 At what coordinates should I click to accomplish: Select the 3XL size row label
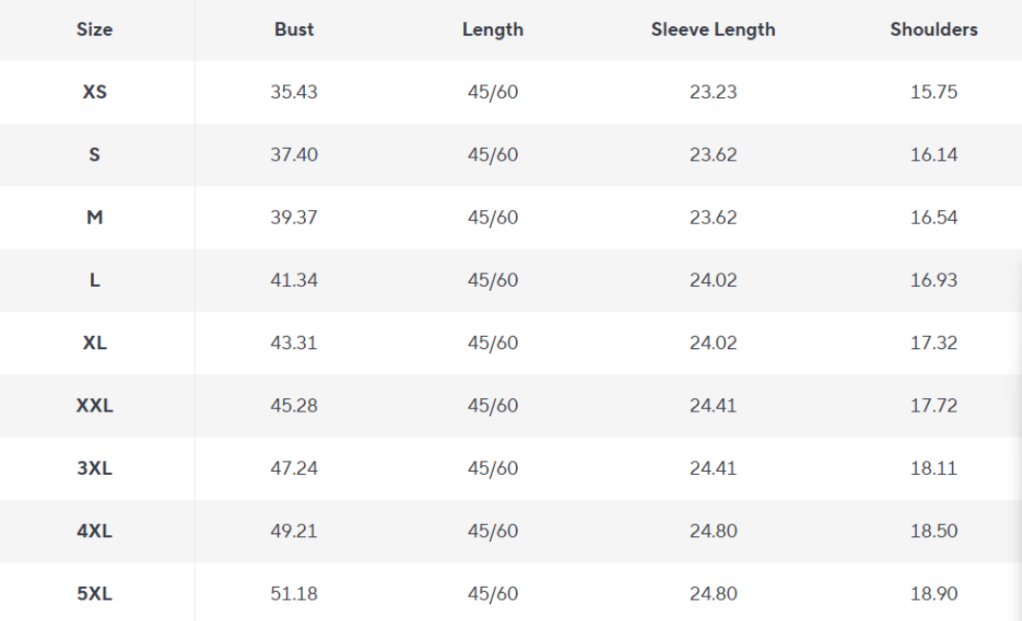pos(94,468)
